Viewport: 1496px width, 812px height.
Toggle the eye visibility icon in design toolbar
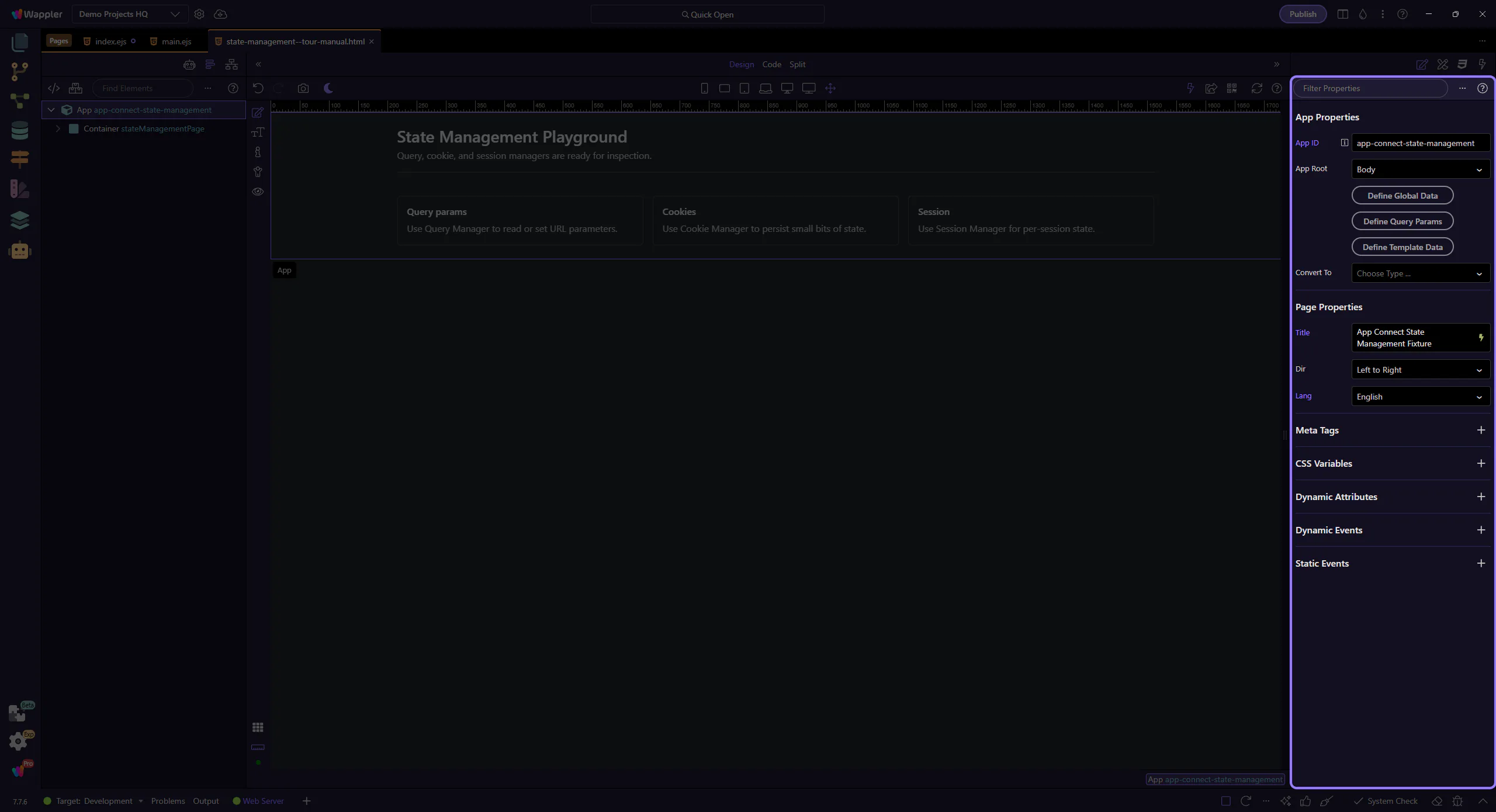(258, 192)
